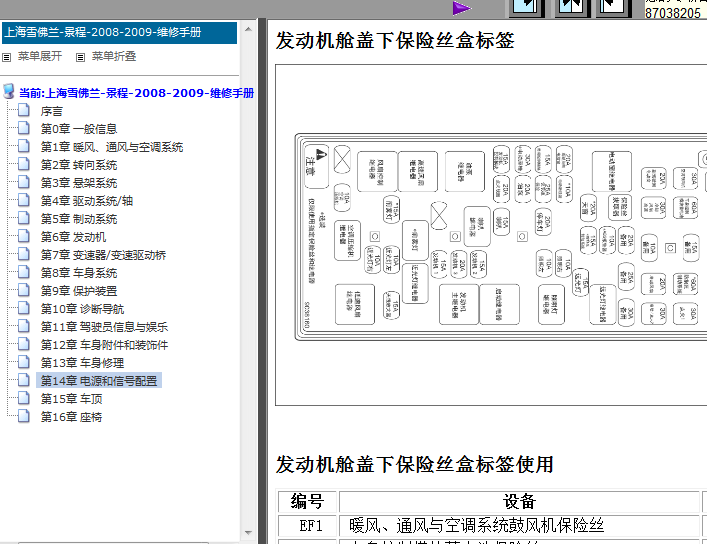Go to 第13章 车身修理
Screen dimensions: 707x544
82,363
